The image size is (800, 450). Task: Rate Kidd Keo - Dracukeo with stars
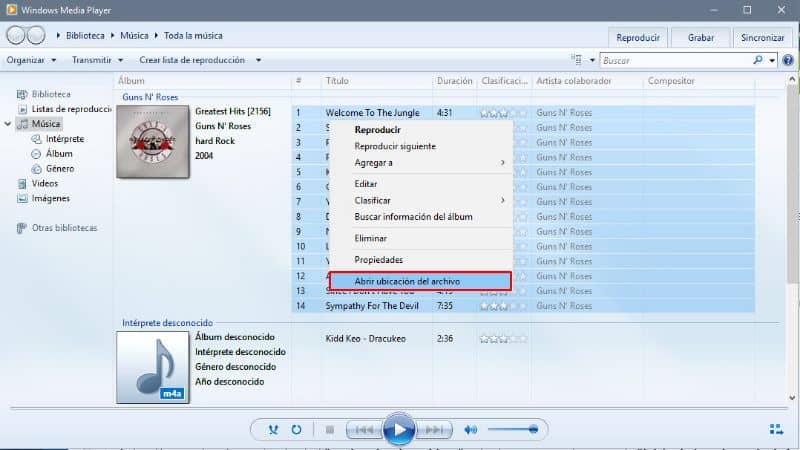click(503, 339)
